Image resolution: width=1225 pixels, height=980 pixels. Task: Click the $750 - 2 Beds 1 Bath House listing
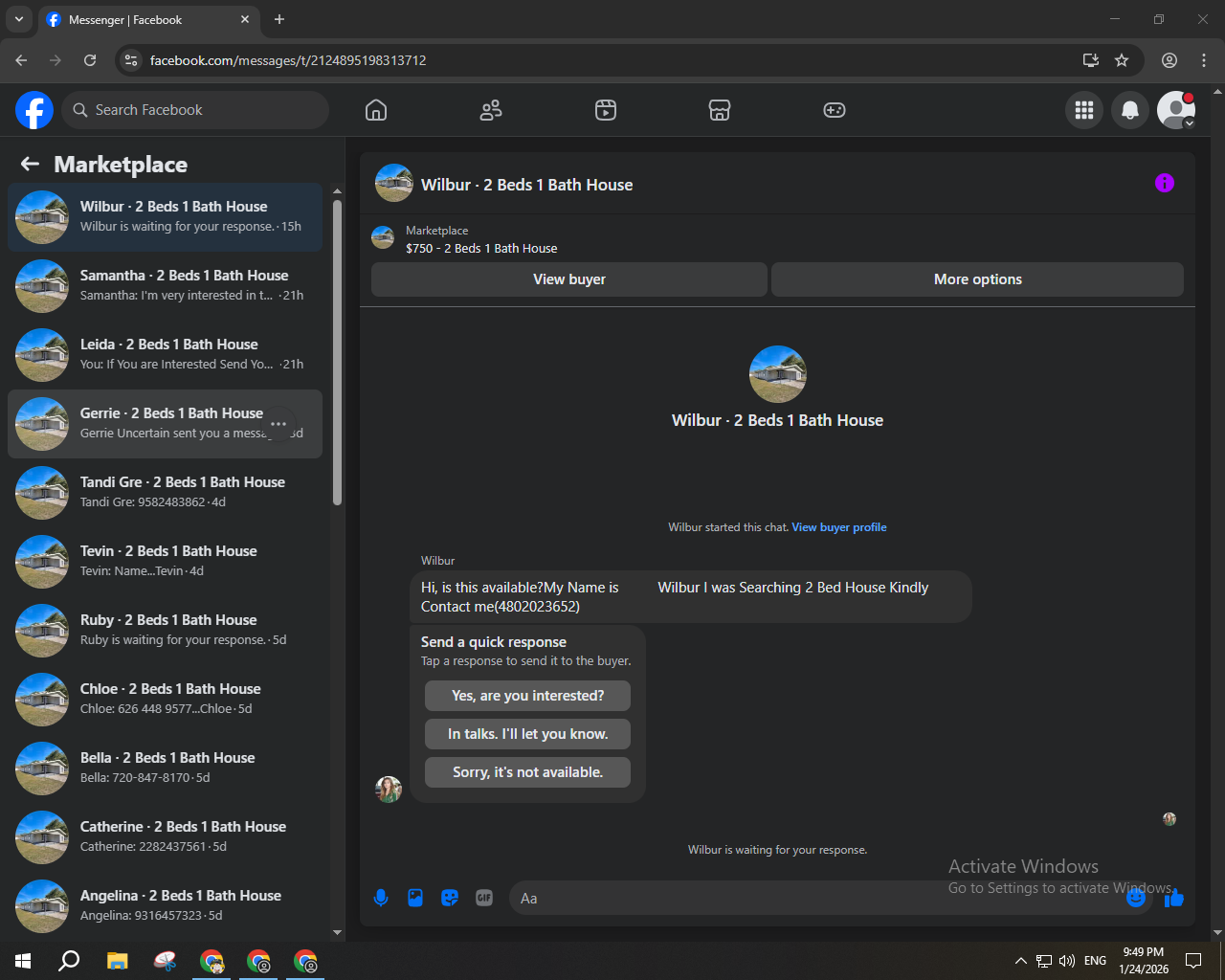[481, 249]
